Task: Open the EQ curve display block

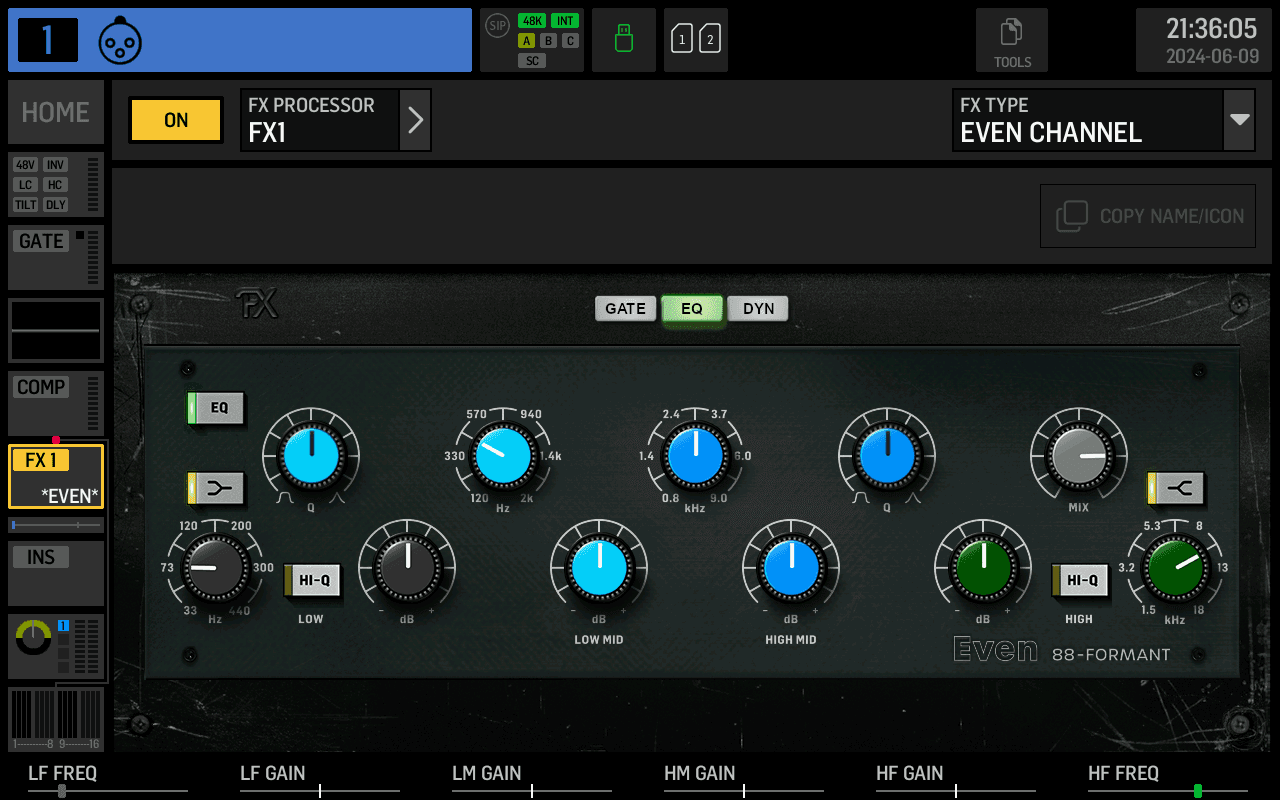Action: [56, 330]
